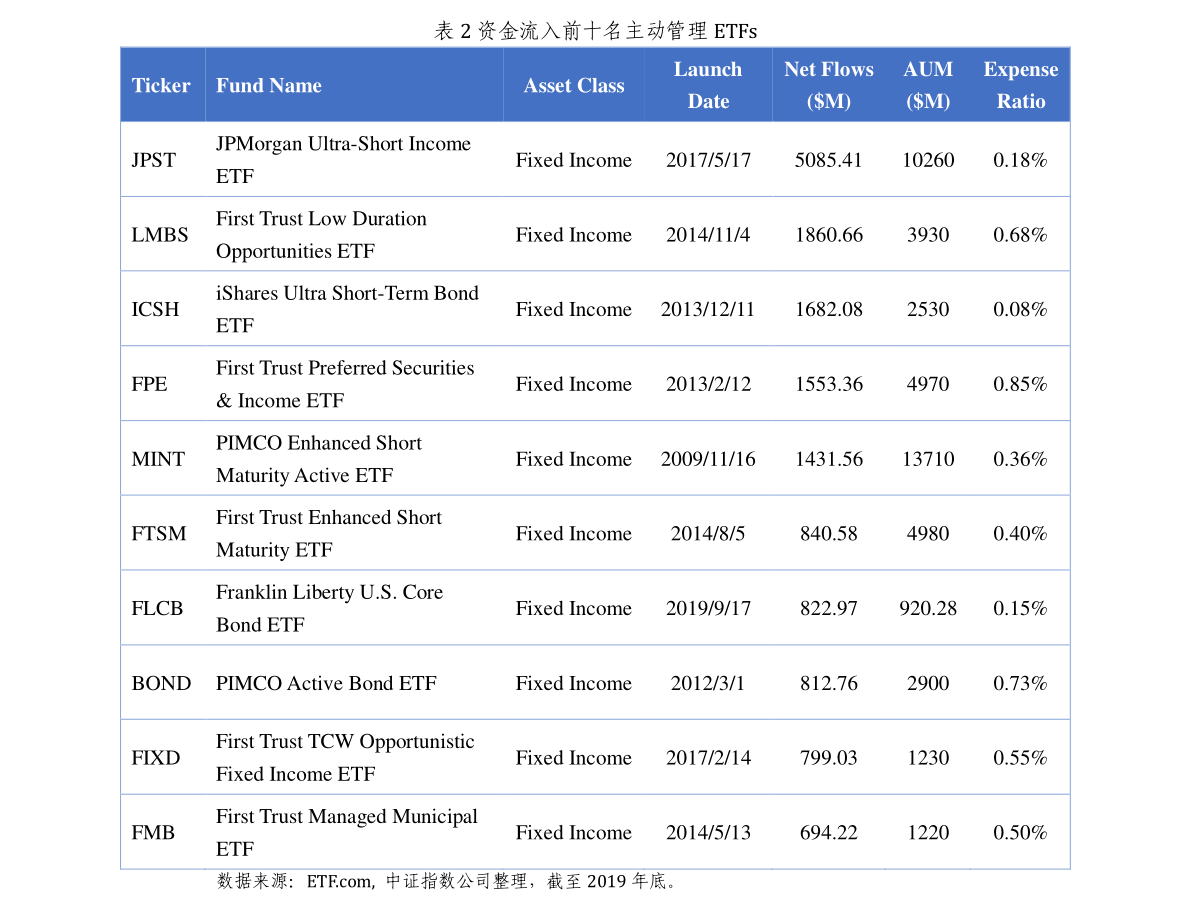Click net flows value 1431.56
This screenshot has width=1191, height=911.
tap(829, 459)
